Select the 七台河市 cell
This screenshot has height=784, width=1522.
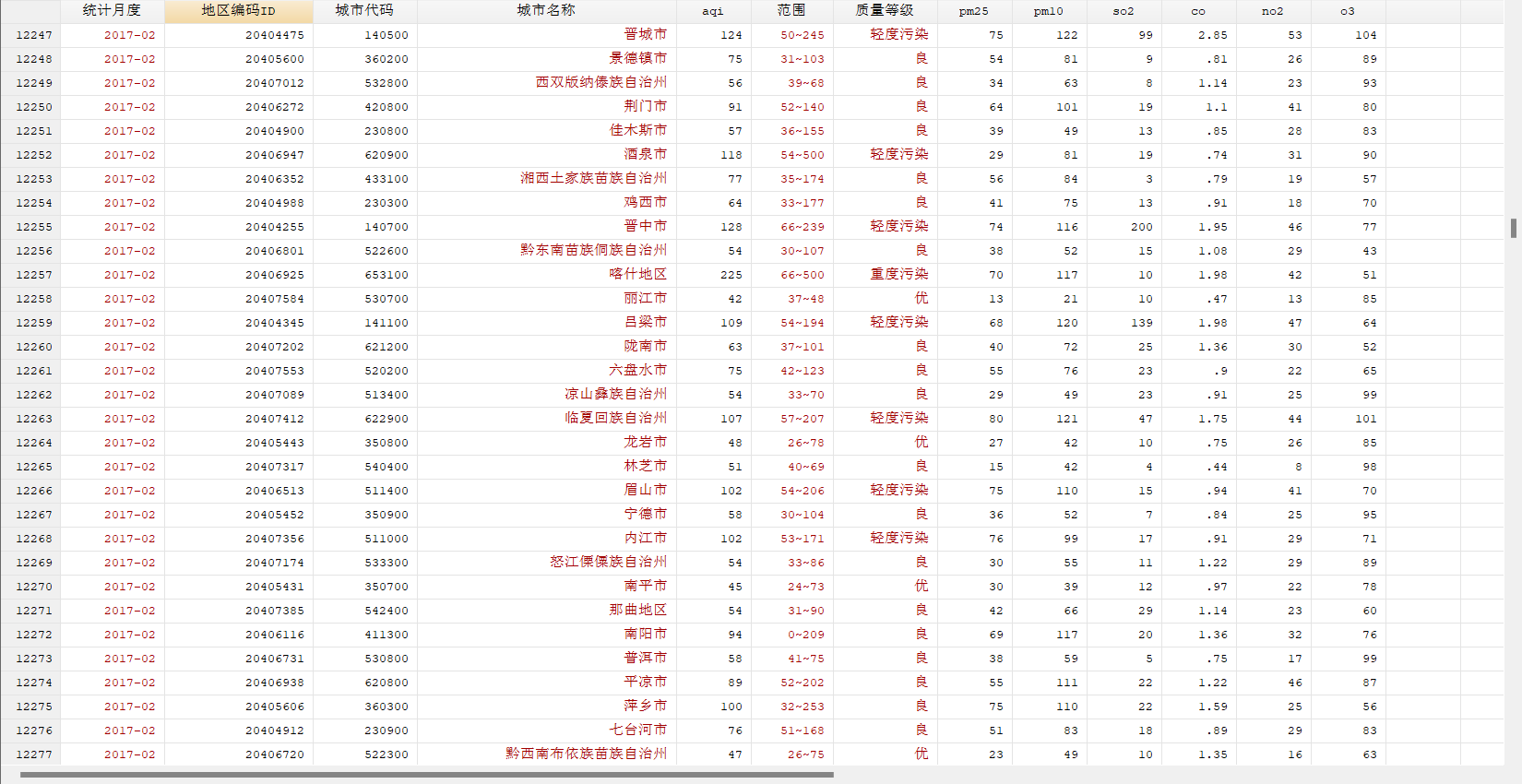pos(547,731)
